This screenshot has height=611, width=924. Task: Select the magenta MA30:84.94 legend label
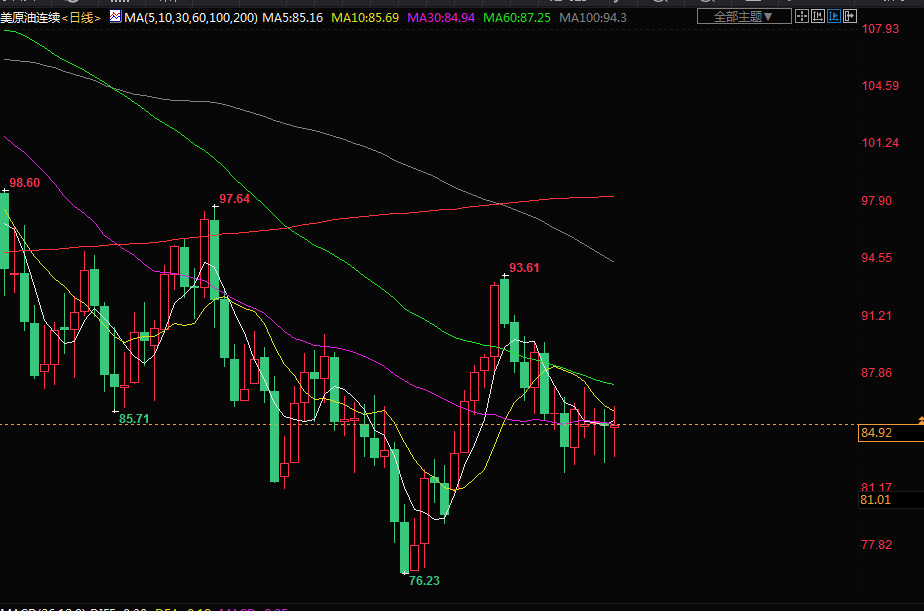[x=441, y=18]
